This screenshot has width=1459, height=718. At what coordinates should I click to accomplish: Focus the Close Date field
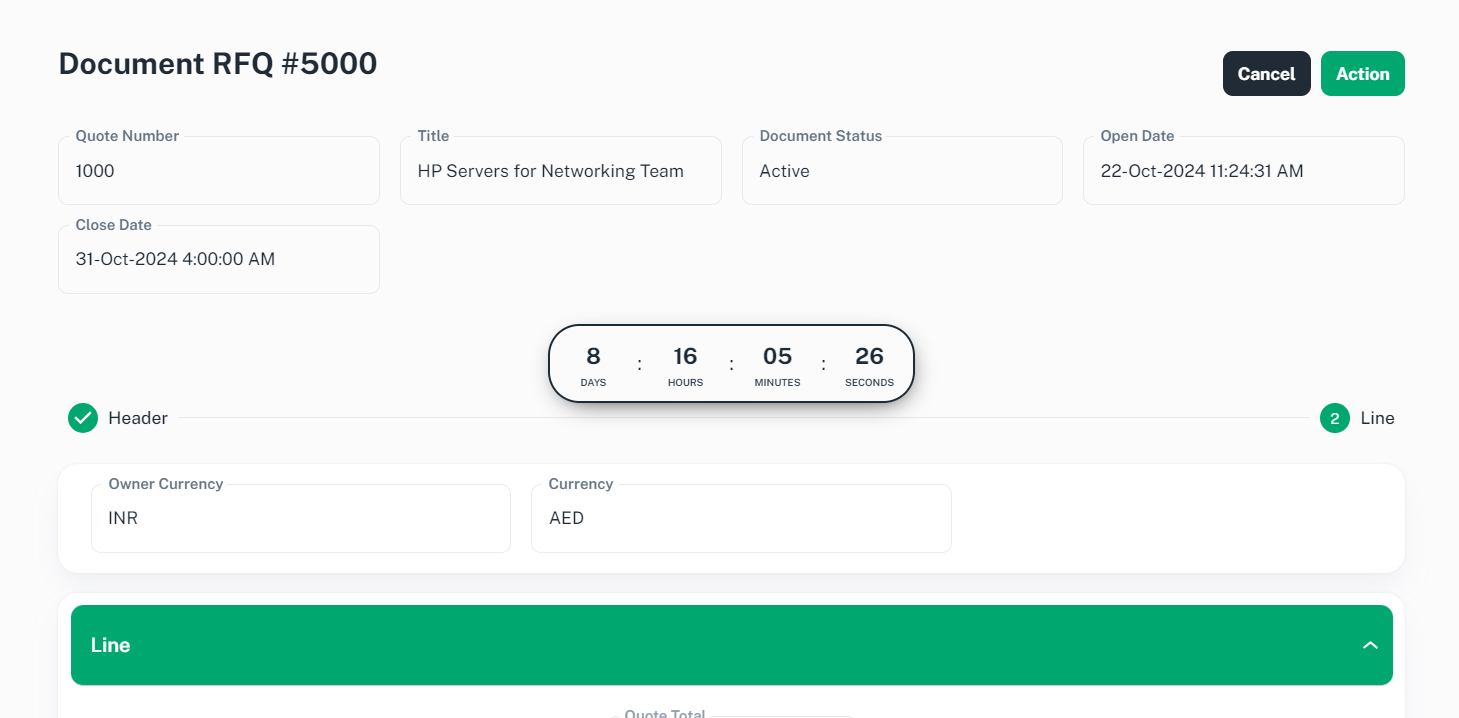(219, 259)
